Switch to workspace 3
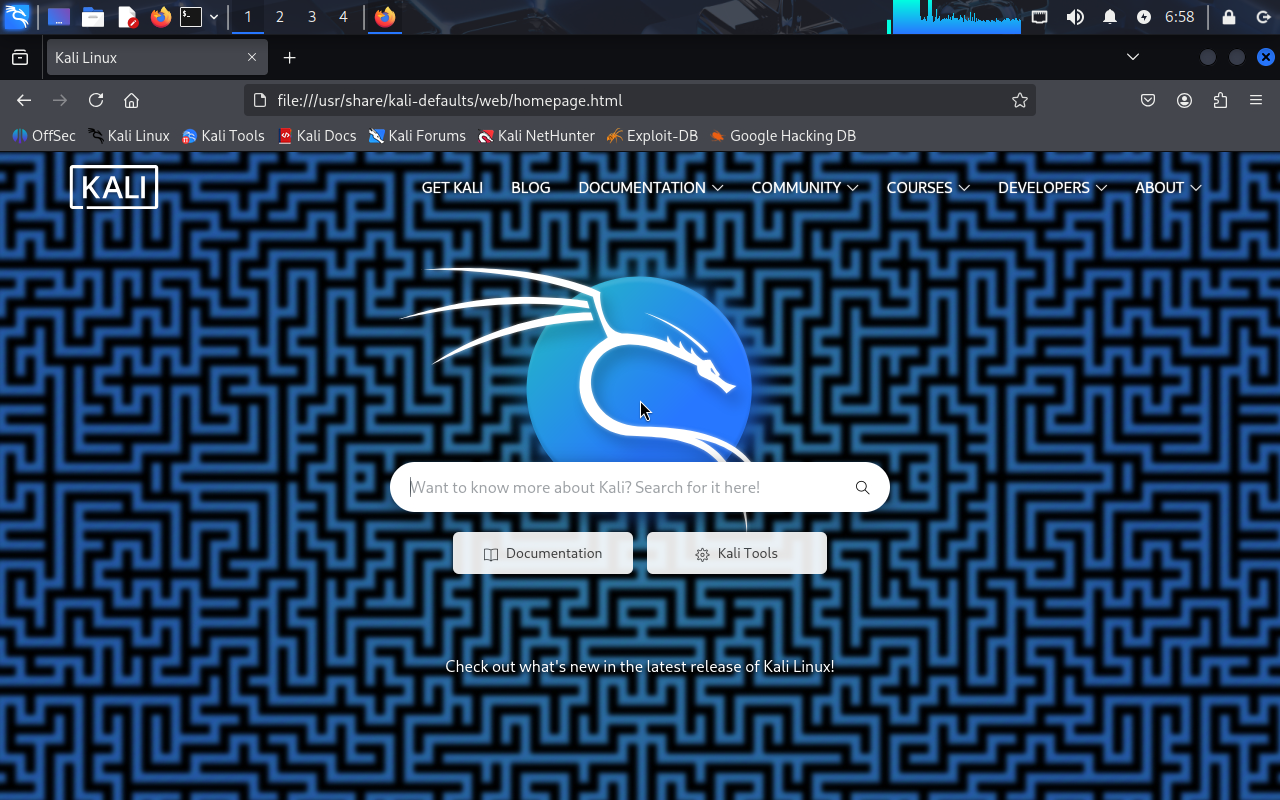 (312, 17)
